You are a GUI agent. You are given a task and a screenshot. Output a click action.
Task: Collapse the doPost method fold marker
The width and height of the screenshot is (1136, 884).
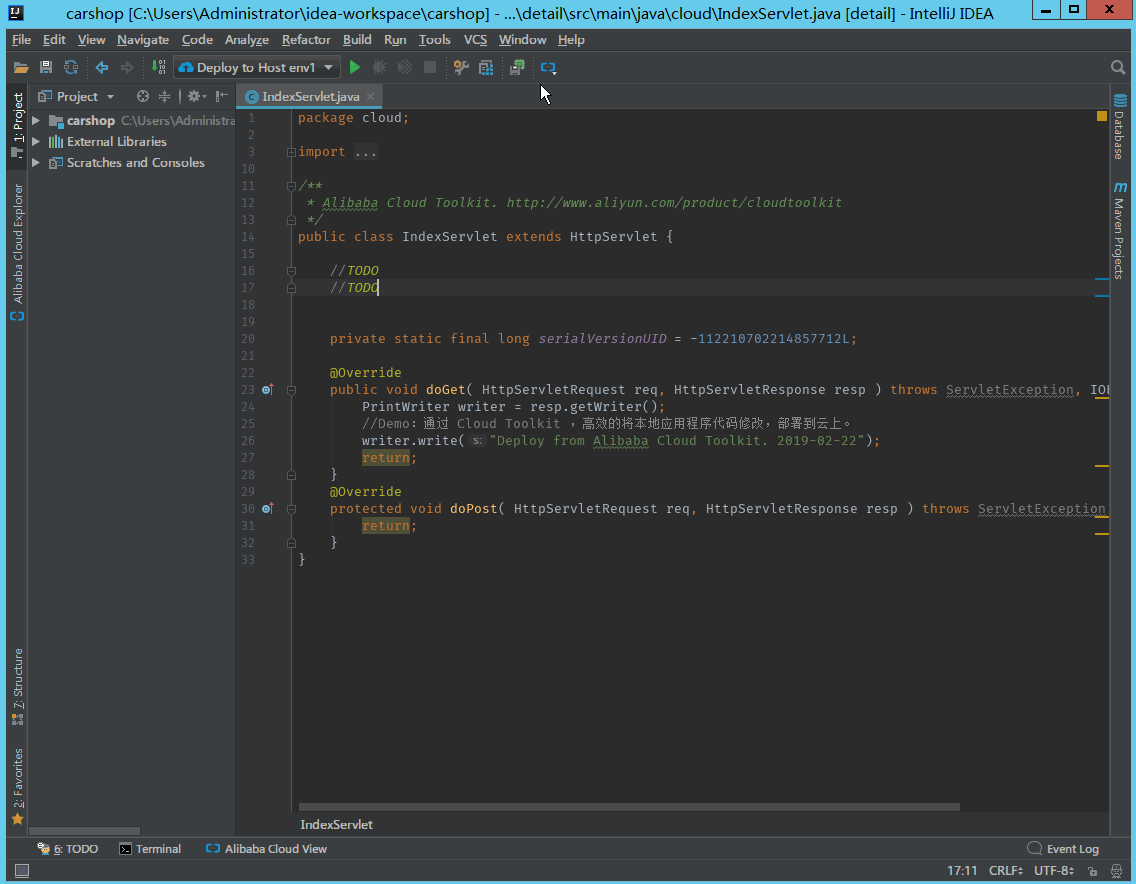[x=291, y=509]
